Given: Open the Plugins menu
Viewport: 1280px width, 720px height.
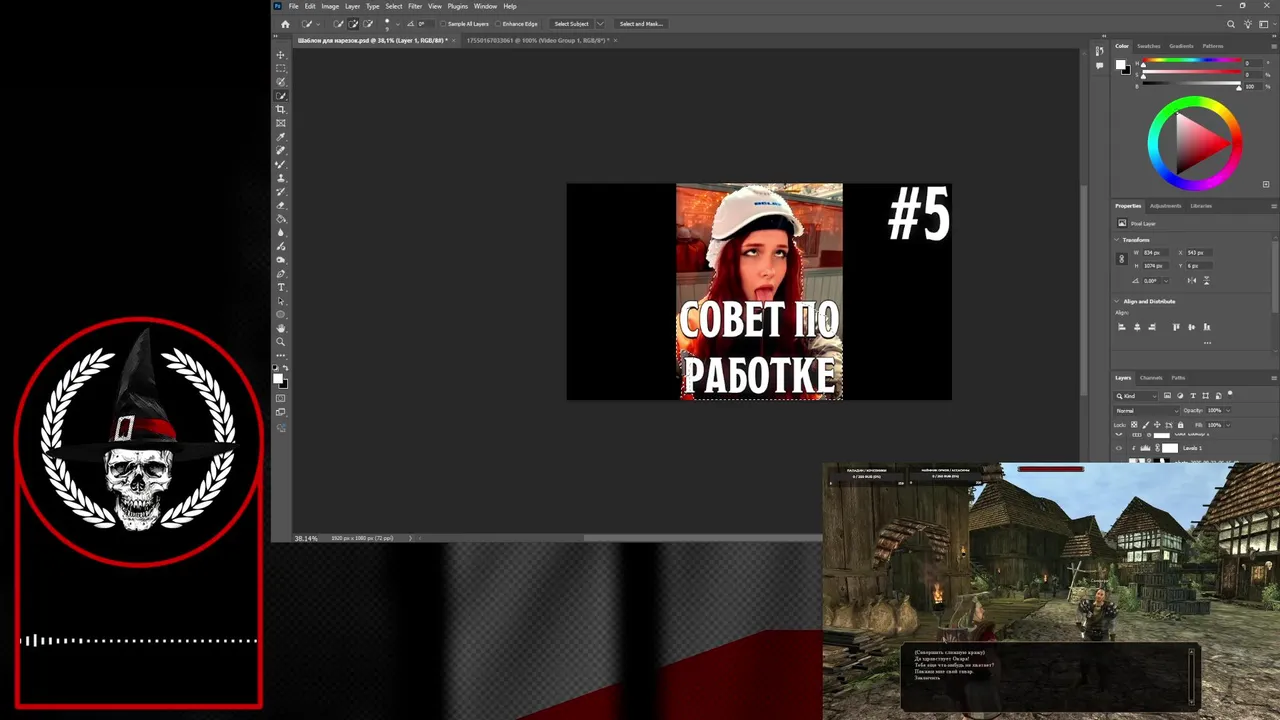Looking at the screenshot, I should 458,6.
